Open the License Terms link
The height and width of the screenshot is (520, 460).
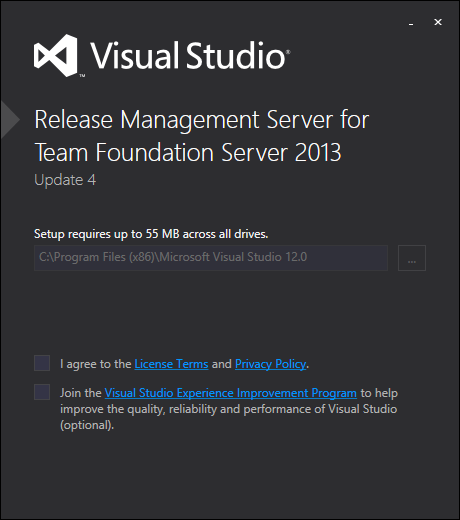click(171, 364)
